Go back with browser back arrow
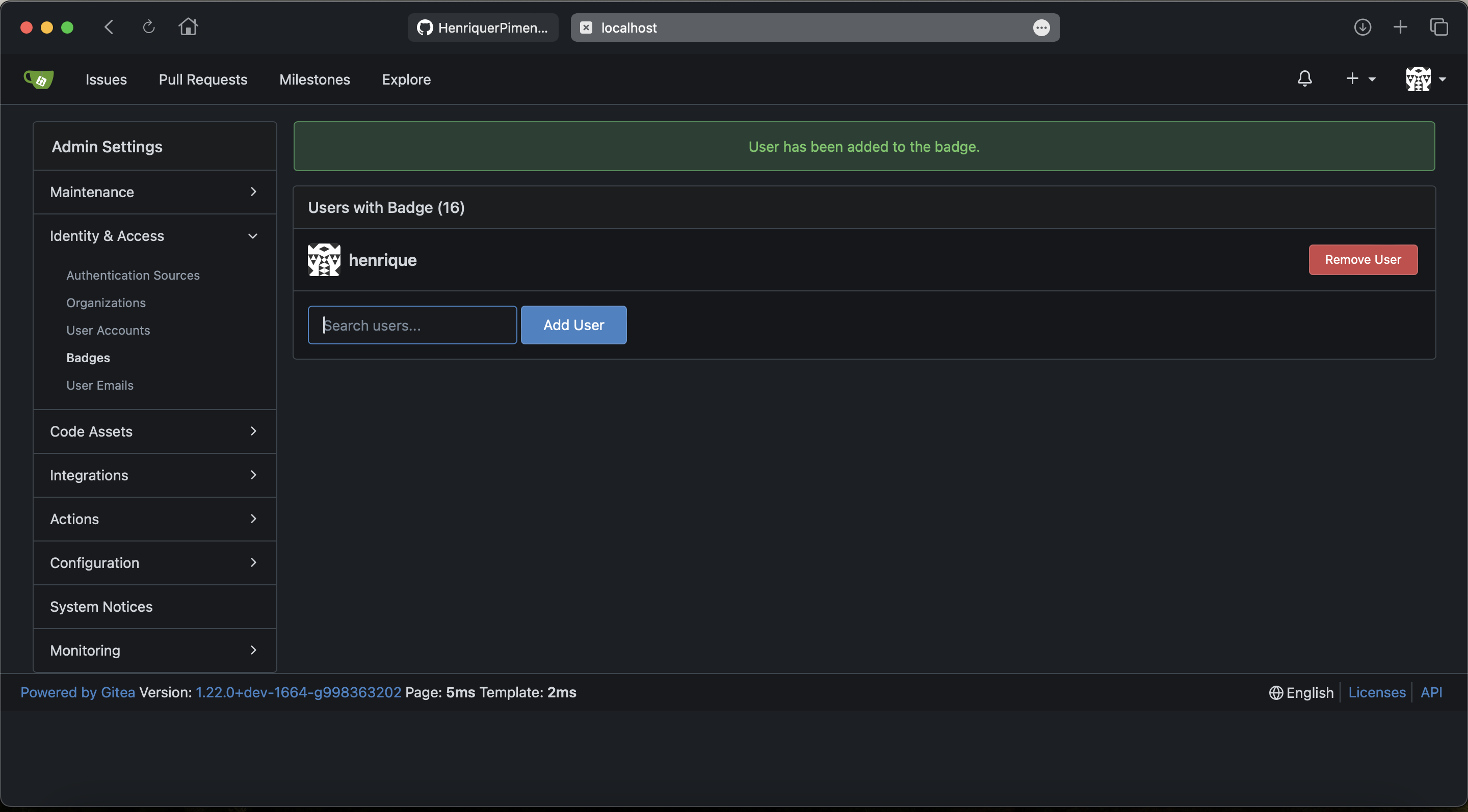1468x812 pixels. (x=110, y=27)
